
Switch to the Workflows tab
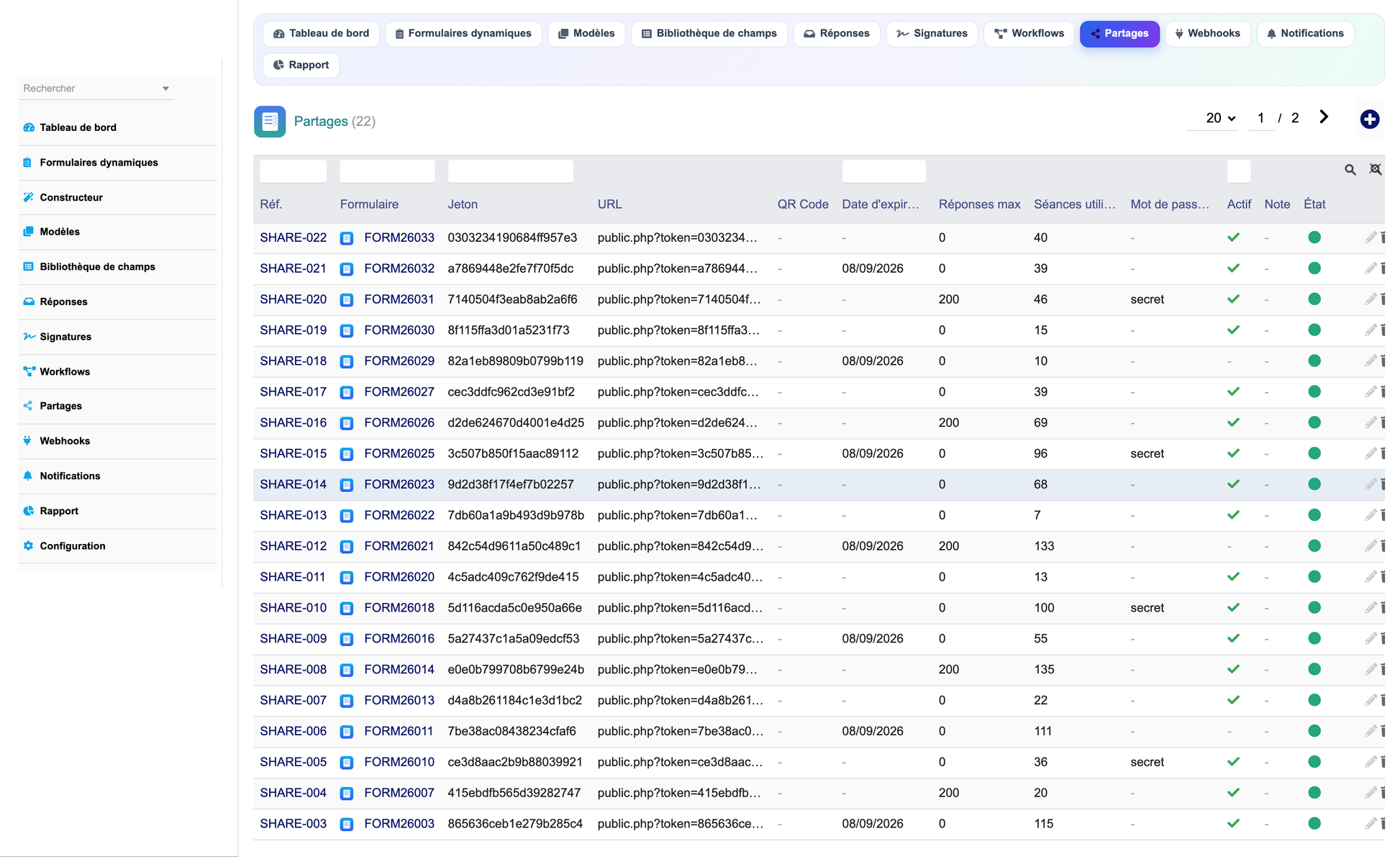click(1029, 33)
